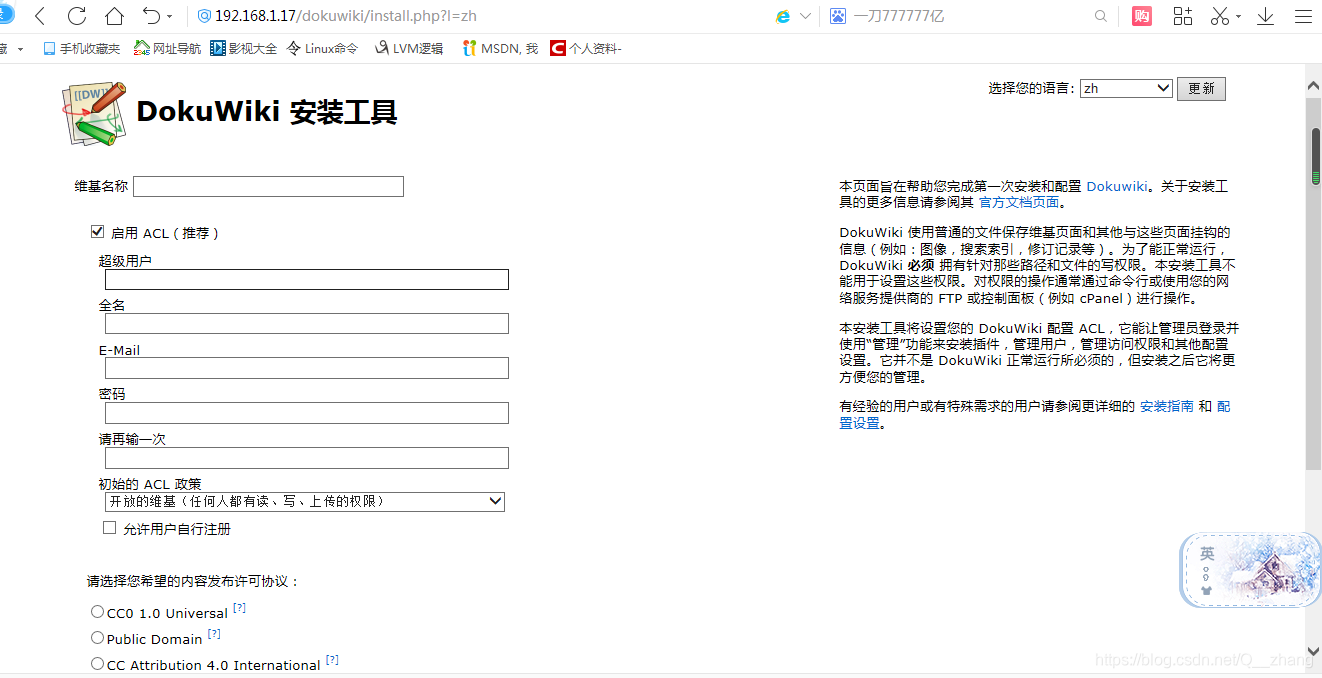Click the page vertical scrollbar thumb
Screen dimensions: 1322x678
coord(1313,284)
